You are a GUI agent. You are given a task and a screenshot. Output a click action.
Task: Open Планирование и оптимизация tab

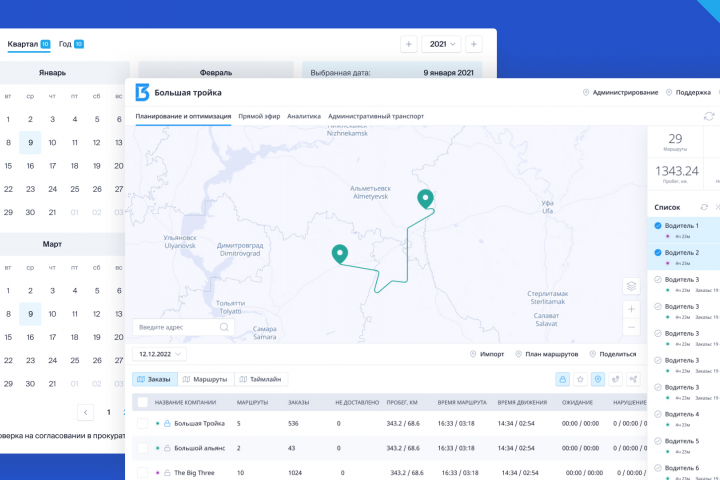tap(183, 116)
